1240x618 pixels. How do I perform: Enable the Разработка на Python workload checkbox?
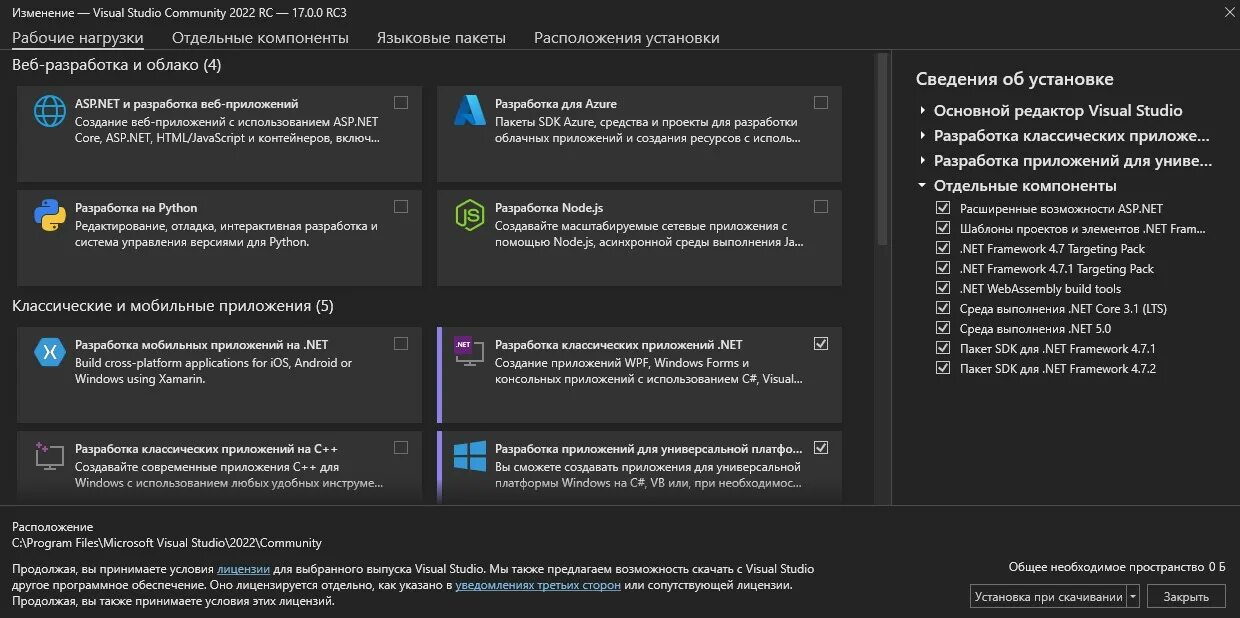coord(401,207)
